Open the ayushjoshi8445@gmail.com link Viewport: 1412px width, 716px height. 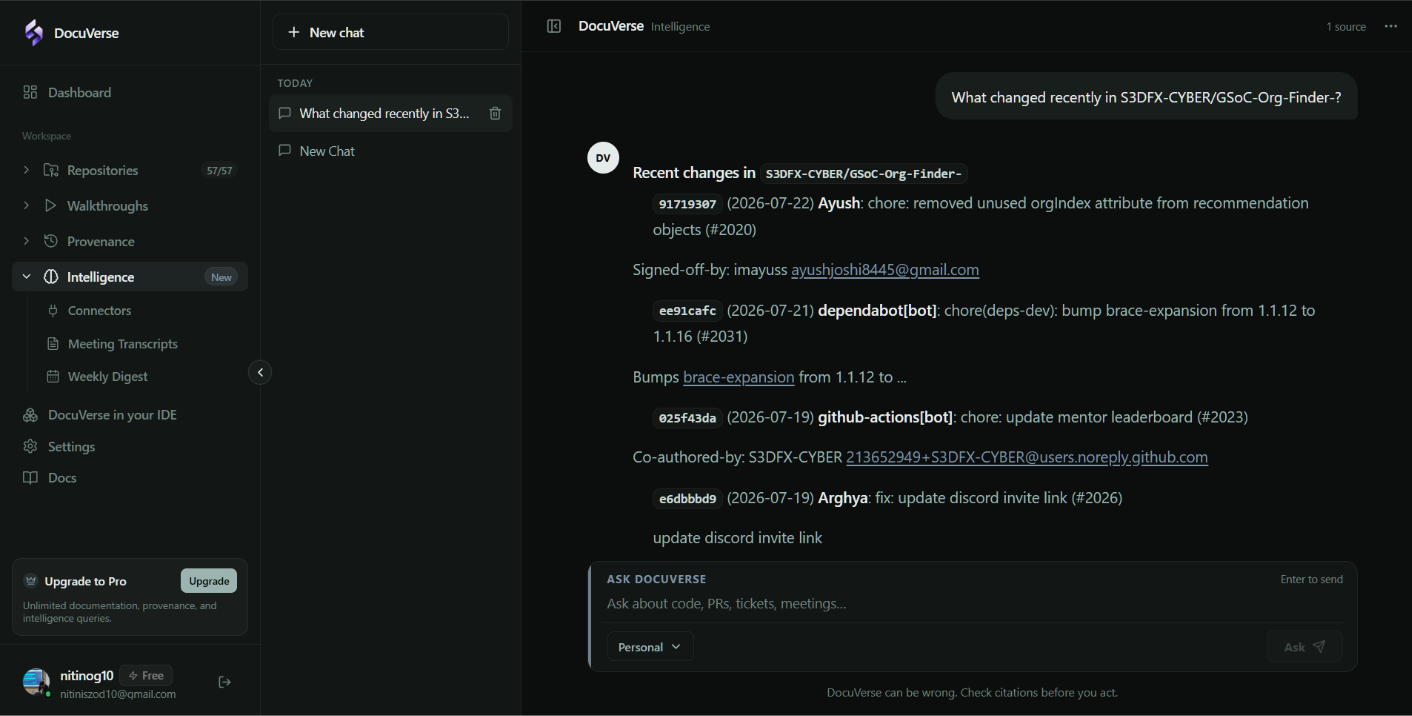(885, 270)
